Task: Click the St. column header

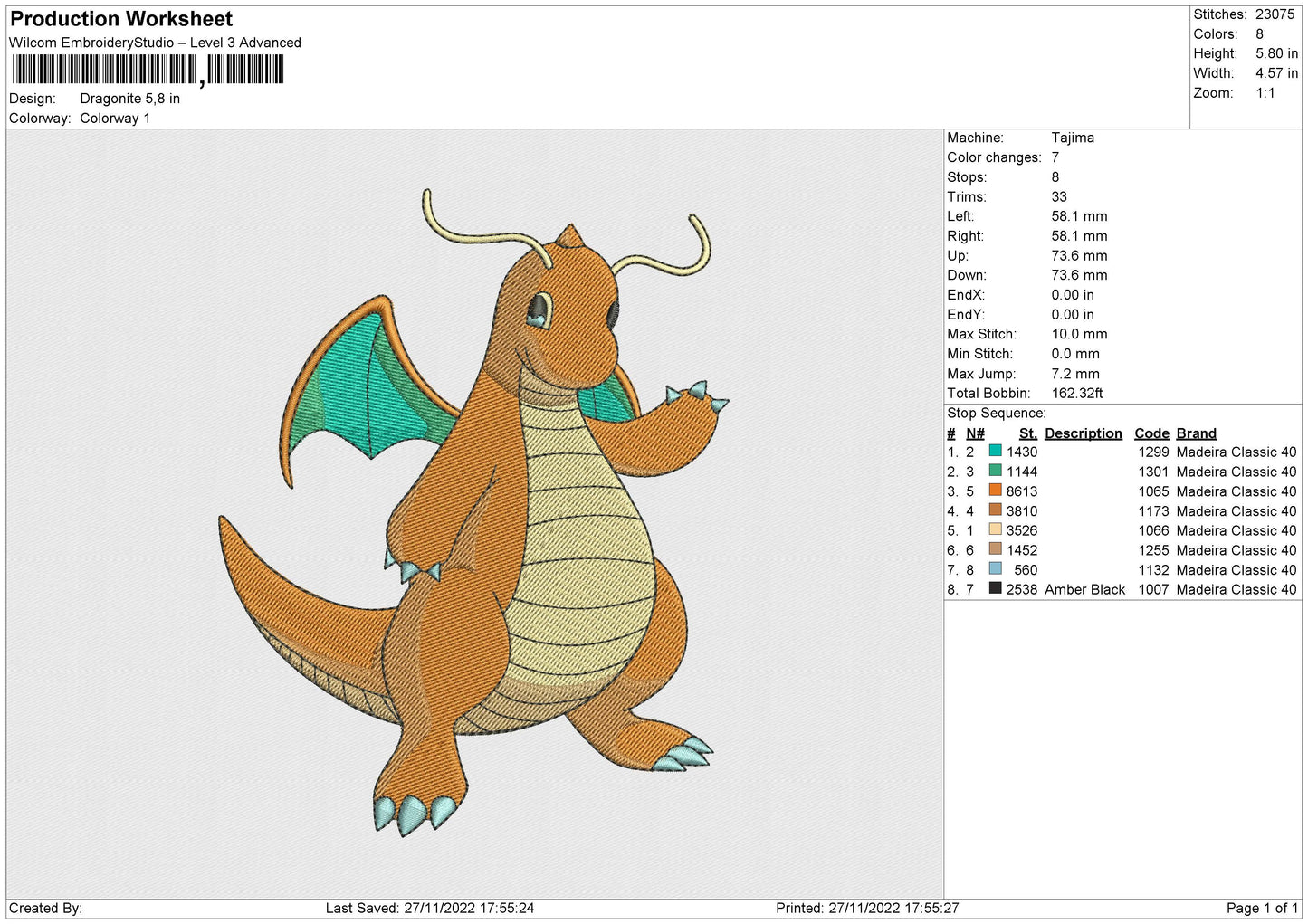Action: [x=1027, y=433]
